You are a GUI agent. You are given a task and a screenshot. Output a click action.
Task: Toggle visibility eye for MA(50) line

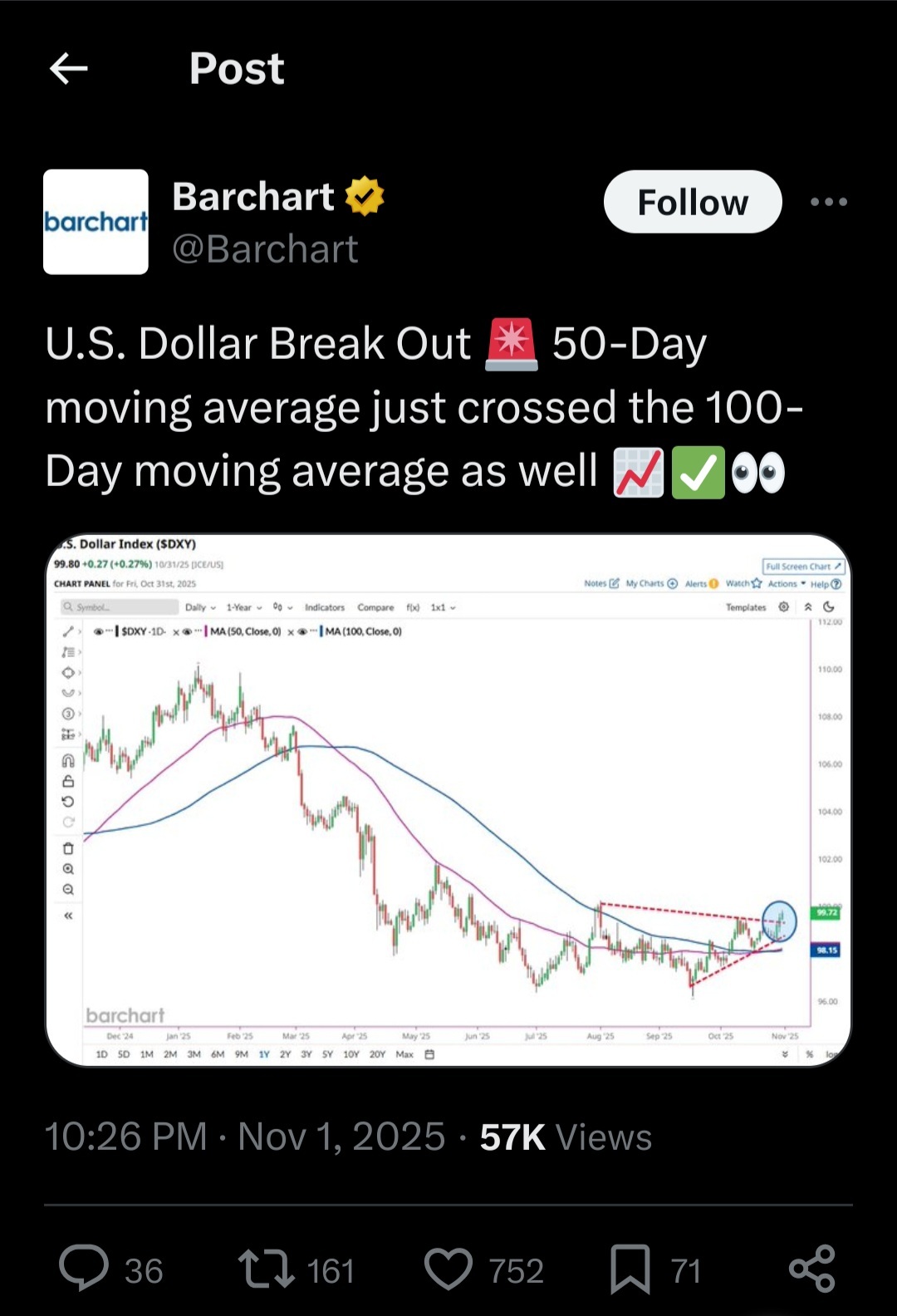point(188,631)
